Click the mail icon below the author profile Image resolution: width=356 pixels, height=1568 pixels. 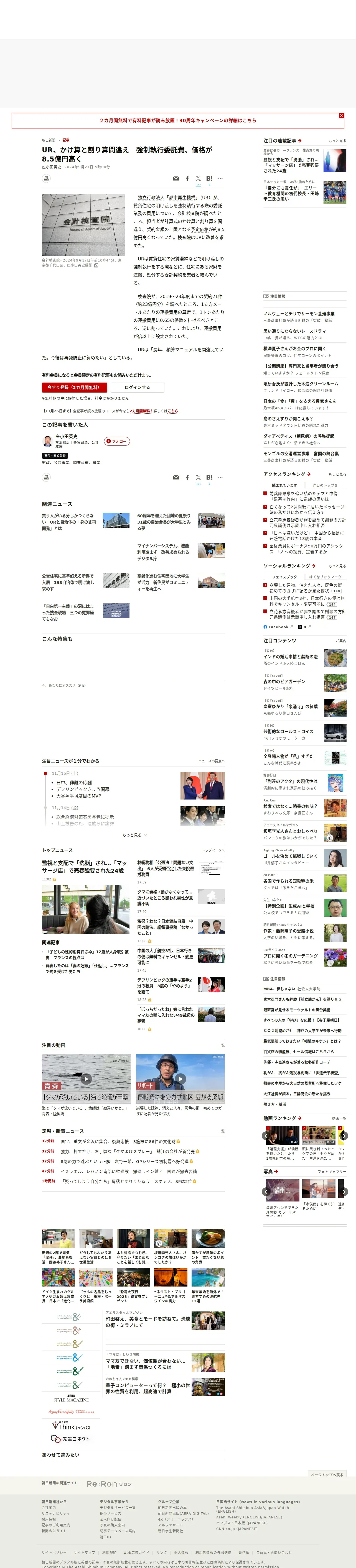coord(176,477)
